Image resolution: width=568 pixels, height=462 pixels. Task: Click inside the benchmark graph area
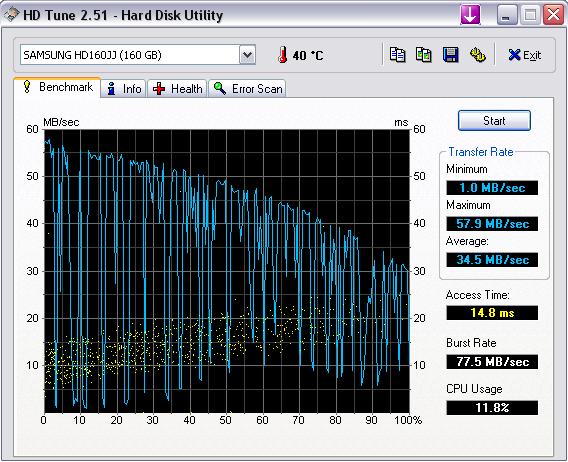pyautogui.click(x=227, y=271)
